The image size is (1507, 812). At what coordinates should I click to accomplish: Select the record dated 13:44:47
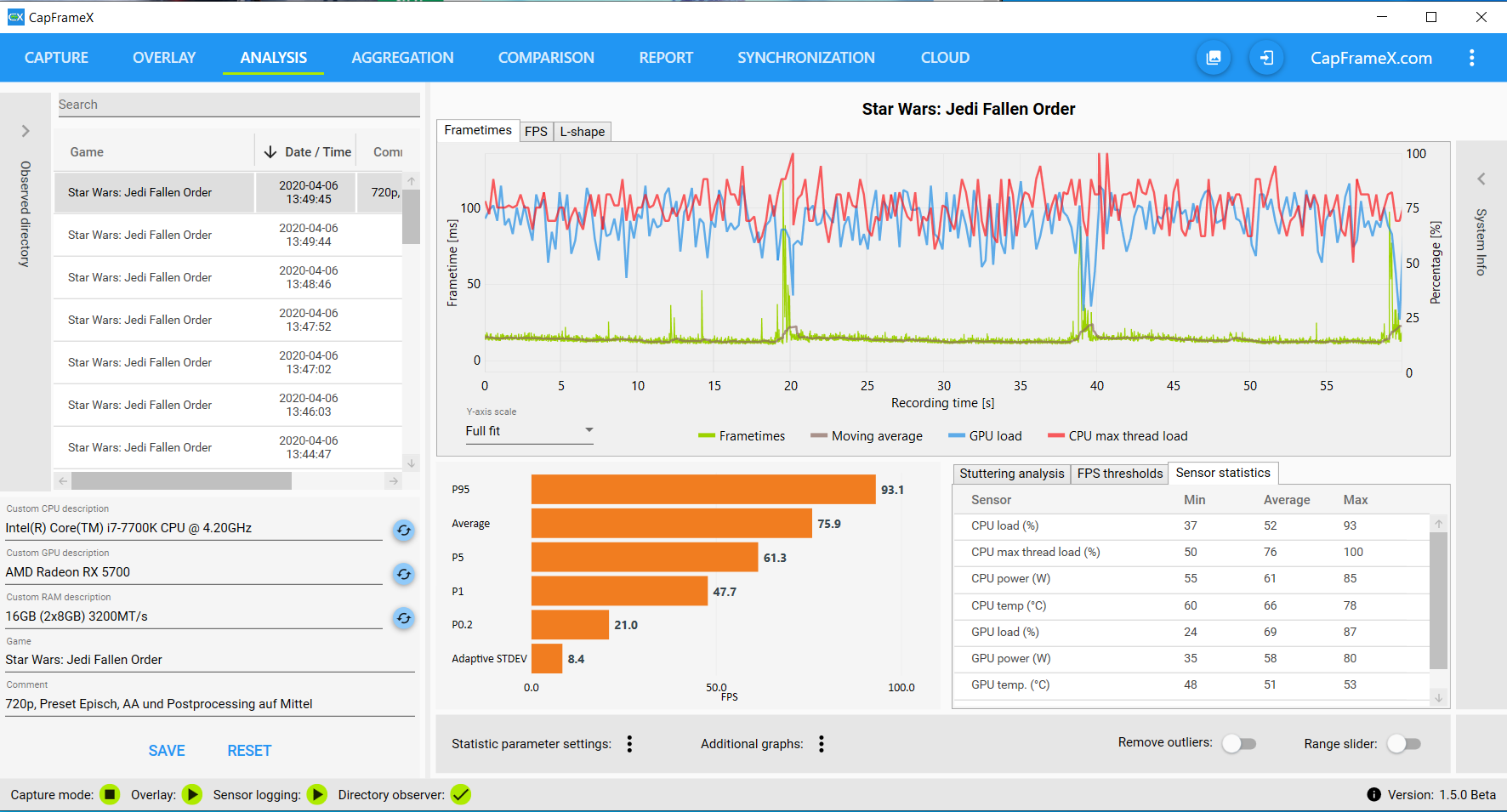pos(228,447)
